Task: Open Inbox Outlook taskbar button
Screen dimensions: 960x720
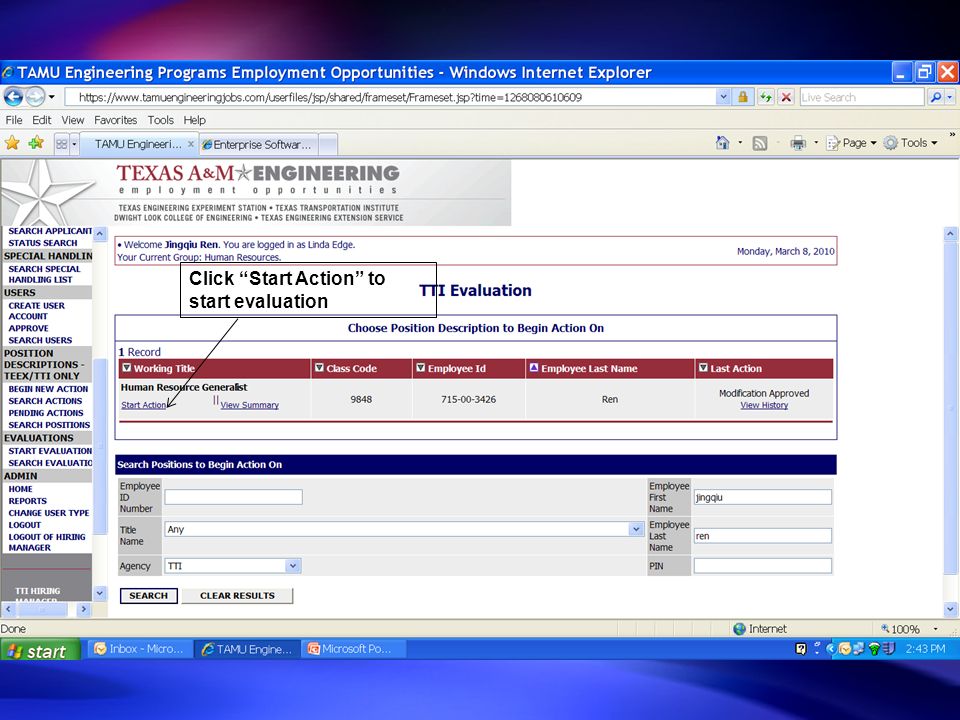Action: pyautogui.click(x=140, y=649)
